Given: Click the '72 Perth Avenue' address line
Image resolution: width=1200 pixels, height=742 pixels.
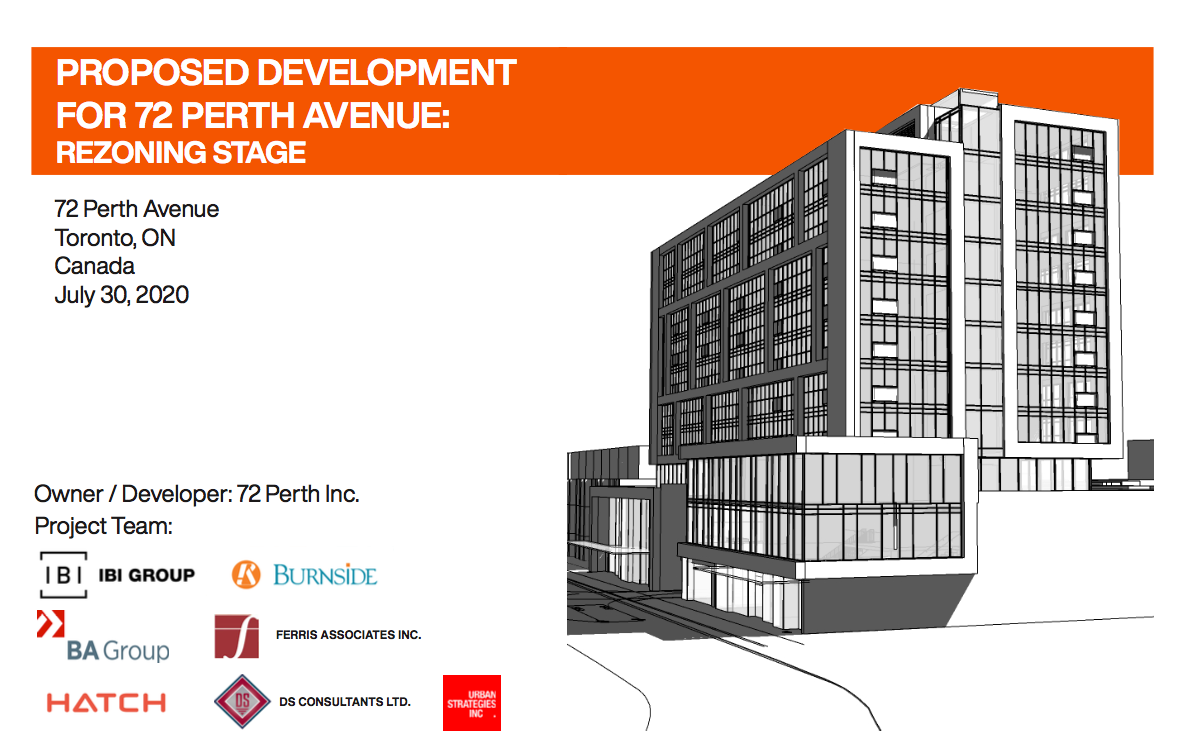Looking at the screenshot, I should pyautogui.click(x=137, y=210).
